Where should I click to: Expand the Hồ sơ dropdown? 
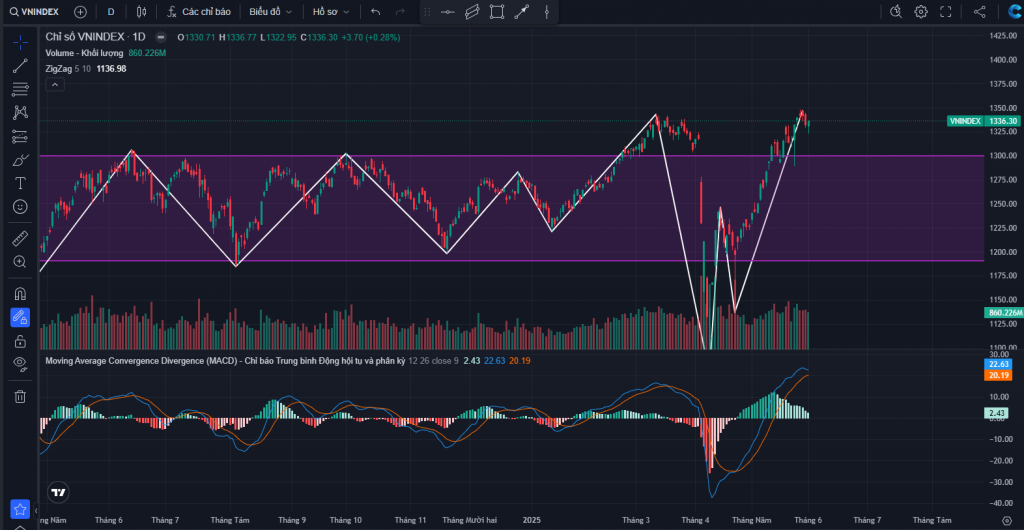tap(330, 12)
